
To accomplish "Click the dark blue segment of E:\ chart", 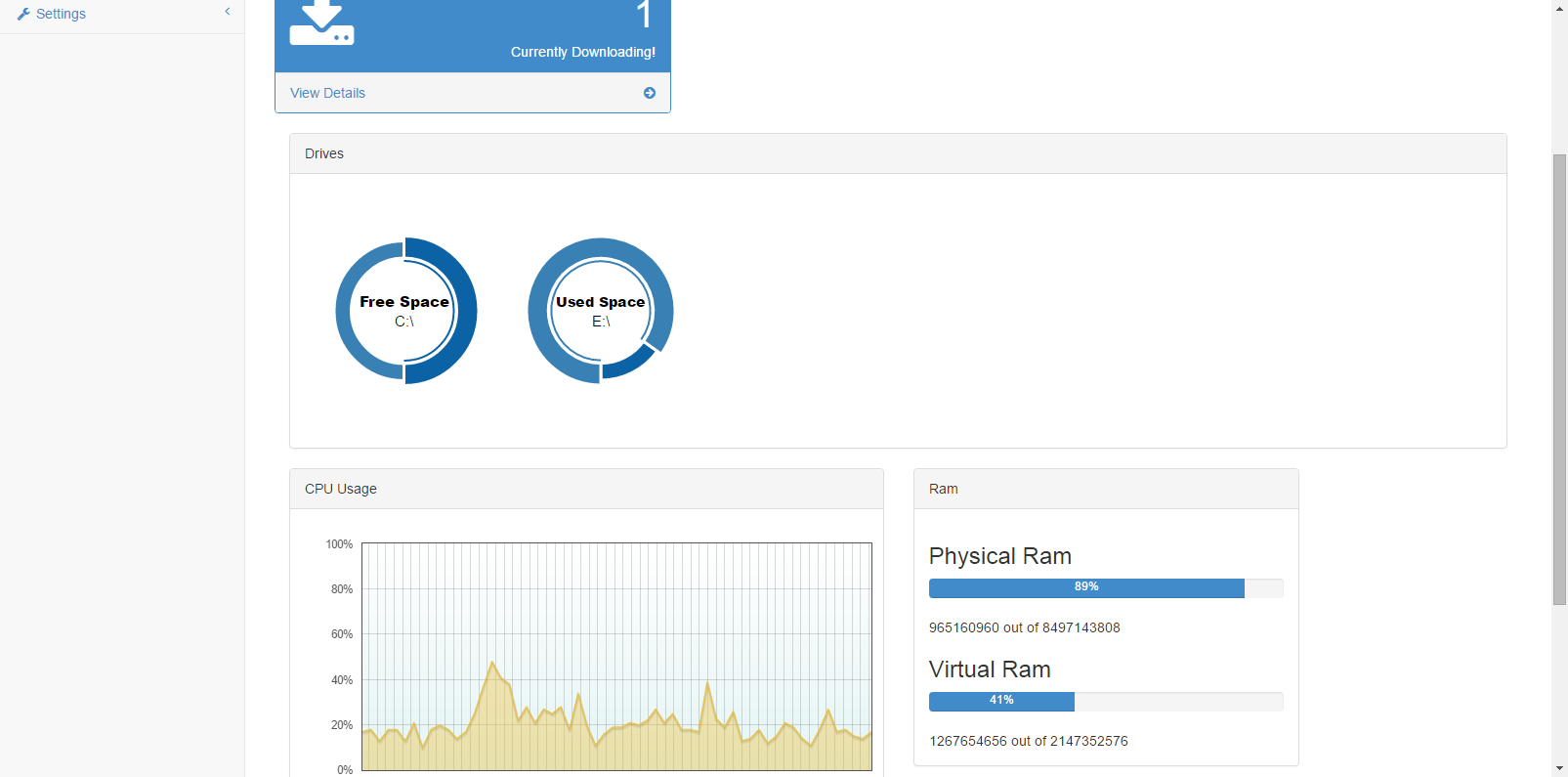I will coord(628,364).
